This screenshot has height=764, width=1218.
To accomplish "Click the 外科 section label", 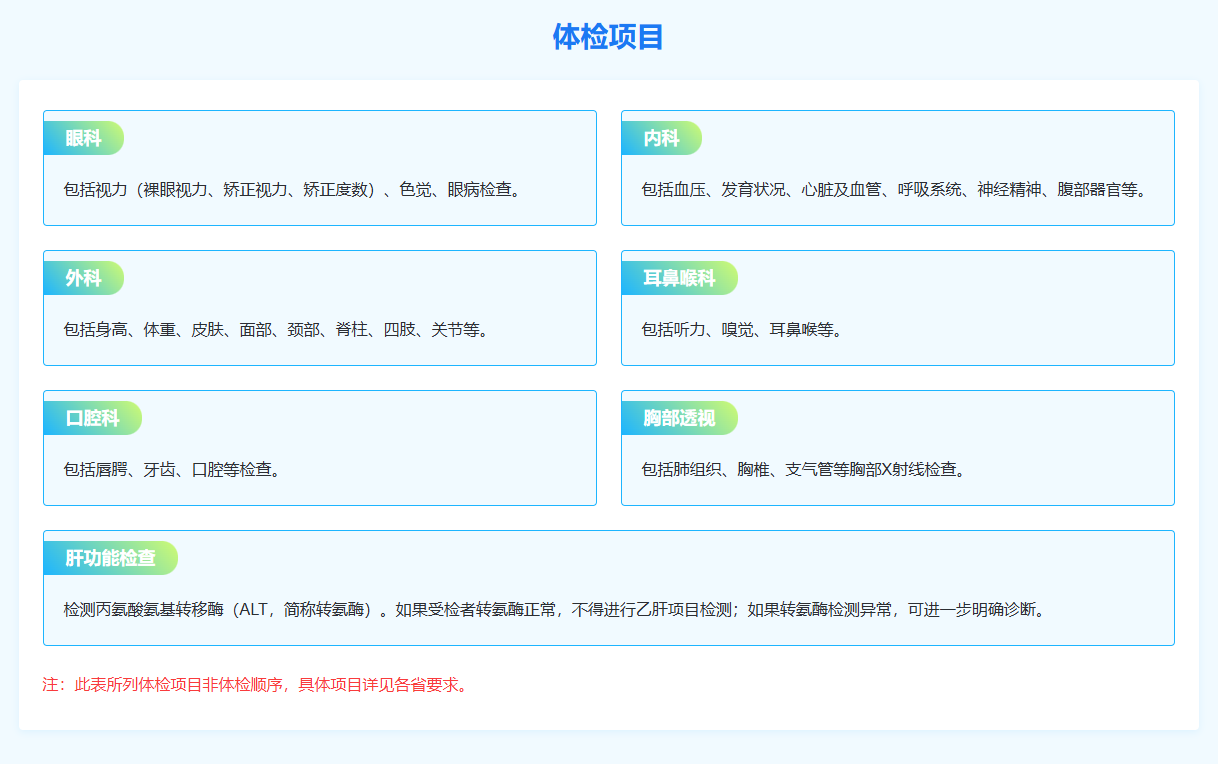I will coord(83,279).
